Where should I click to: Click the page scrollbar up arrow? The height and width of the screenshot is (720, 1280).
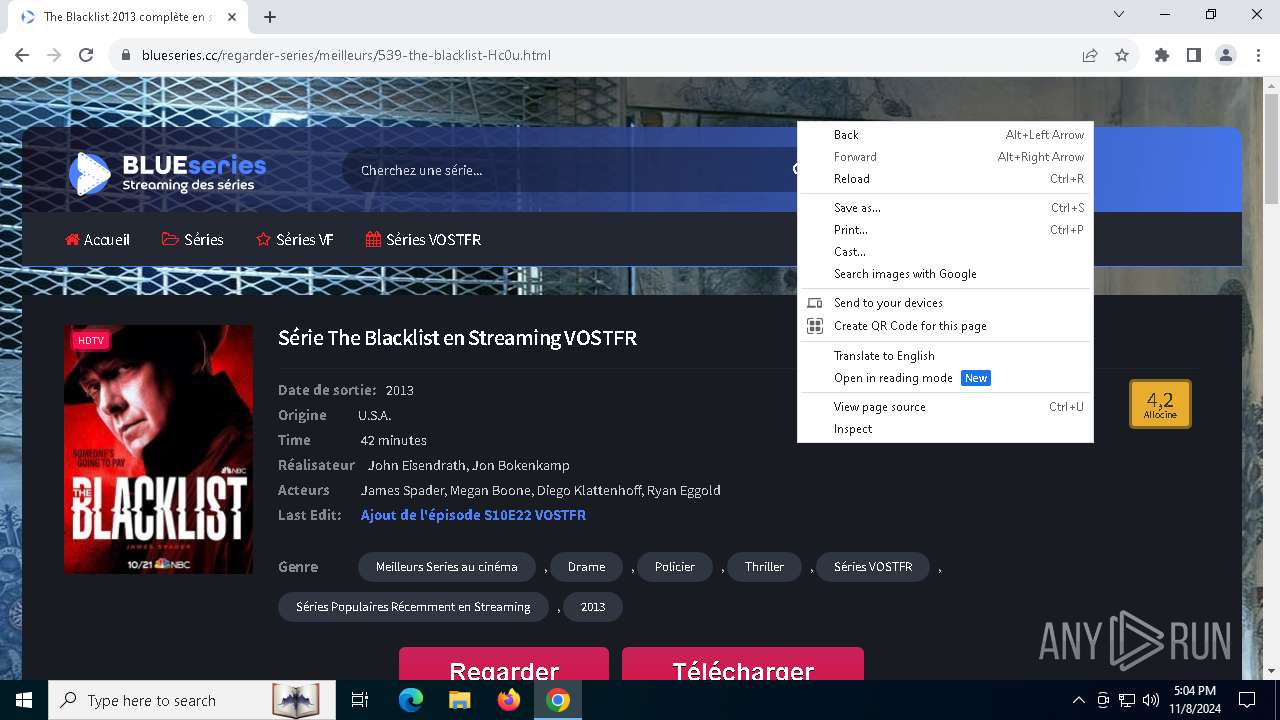tap(1271, 87)
